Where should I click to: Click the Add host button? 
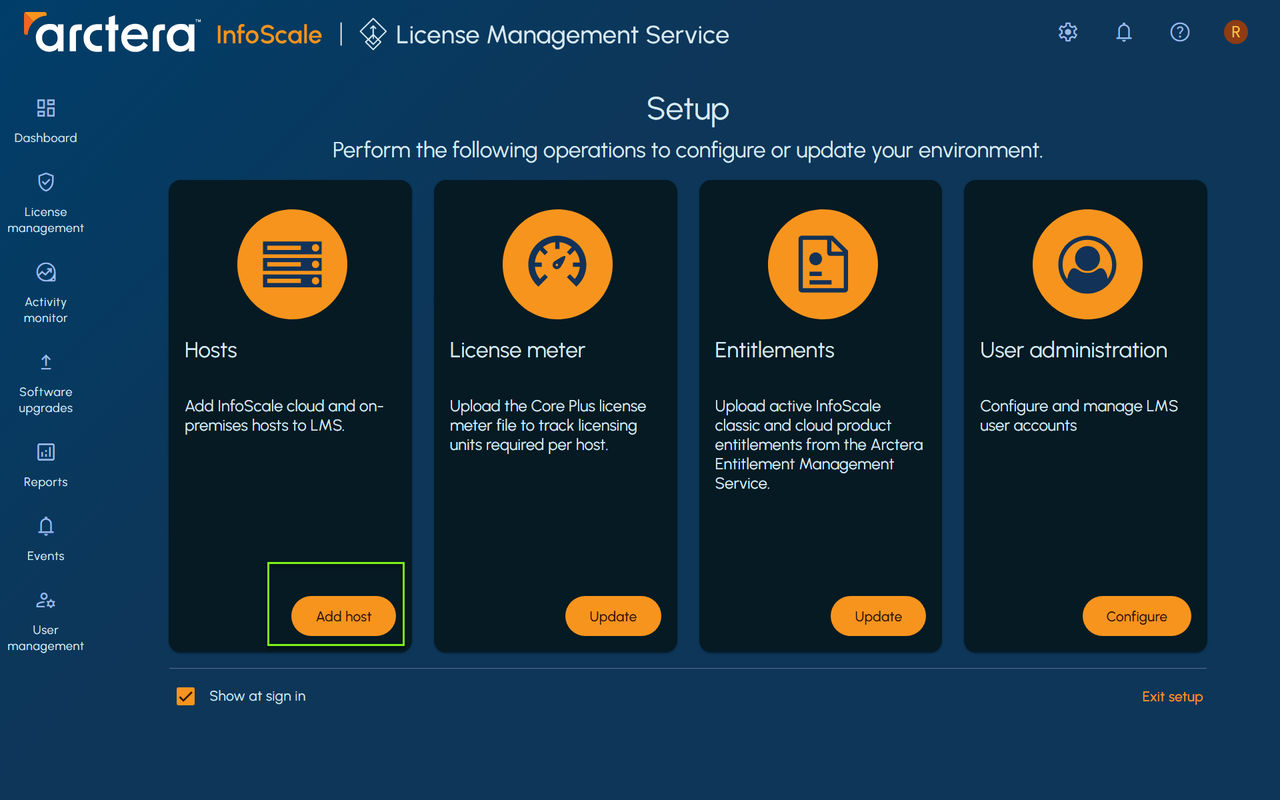coord(344,616)
